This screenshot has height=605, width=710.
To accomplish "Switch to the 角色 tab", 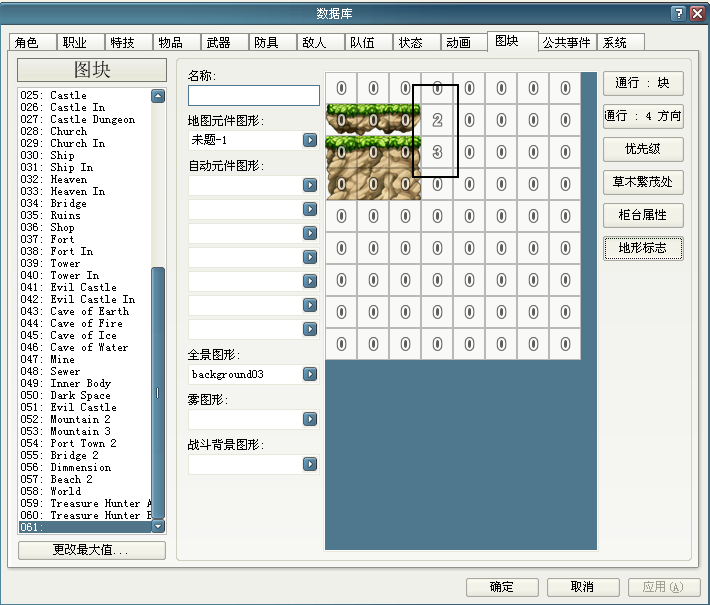I will (x=33, y=43).
